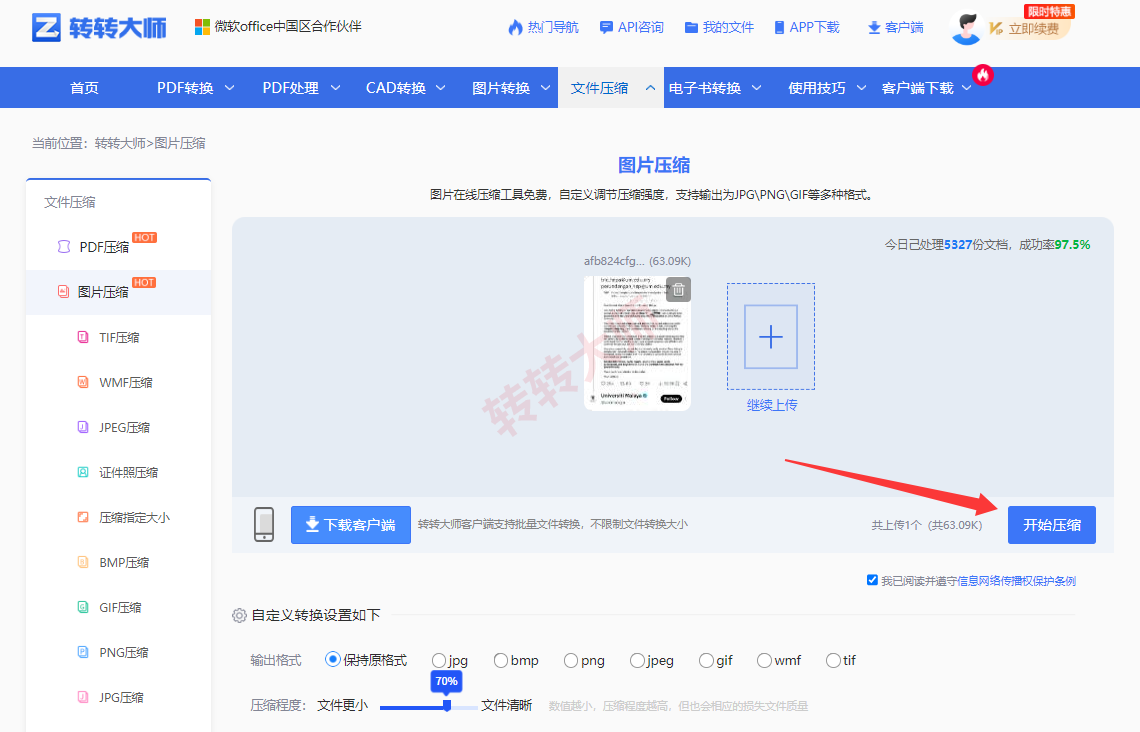Click the file name afb824cfg... label

(x=614, y=261)
